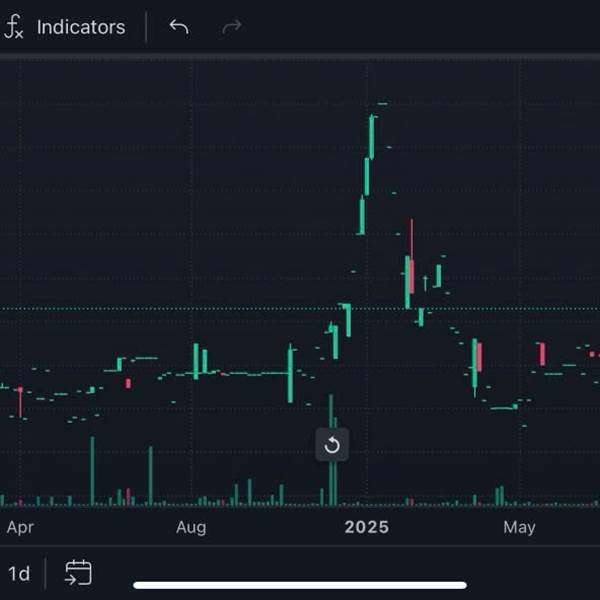Select the May label on time axis
The width and height of the screenshot is (600, 600).
pyautogui.click(x=519, y=528)
